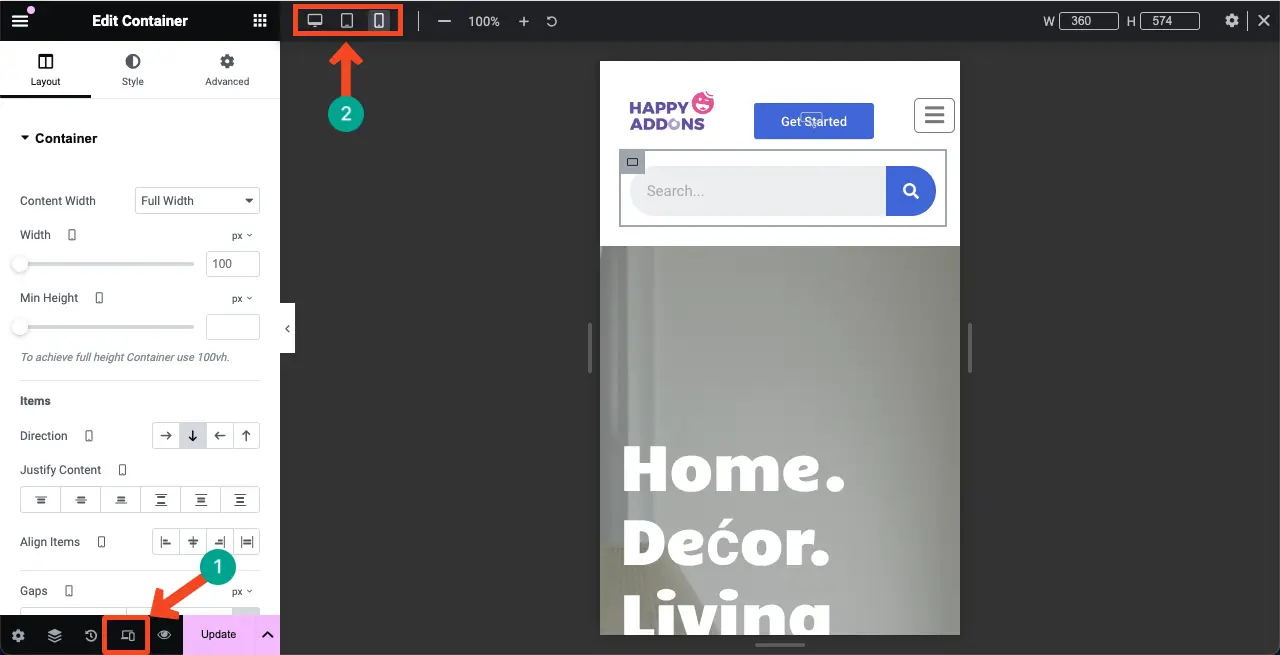Image resolution: width=1280 pixels, height=655 pixels.
Task: Expand save options arrow next to Update
Action: click(267, 635)
